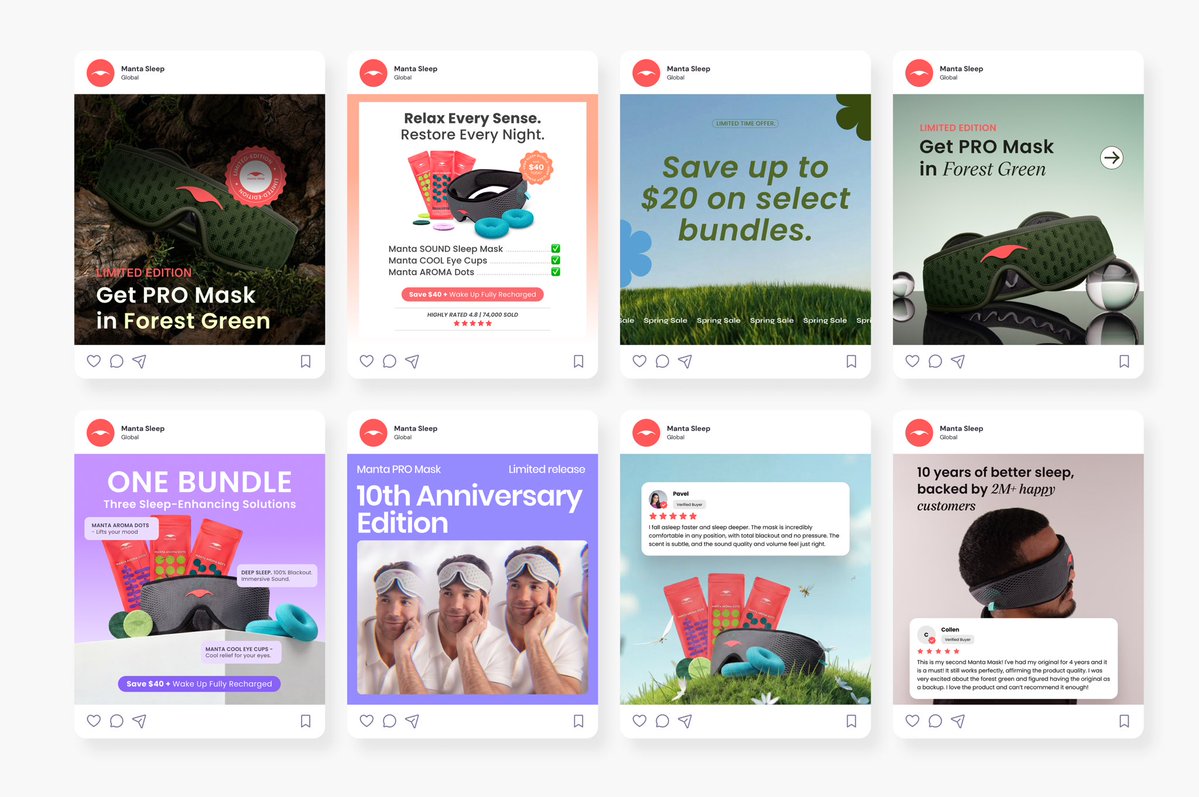
Task: Like the Pavel review post
Action: pyautogui.click(x=639, y=721)
